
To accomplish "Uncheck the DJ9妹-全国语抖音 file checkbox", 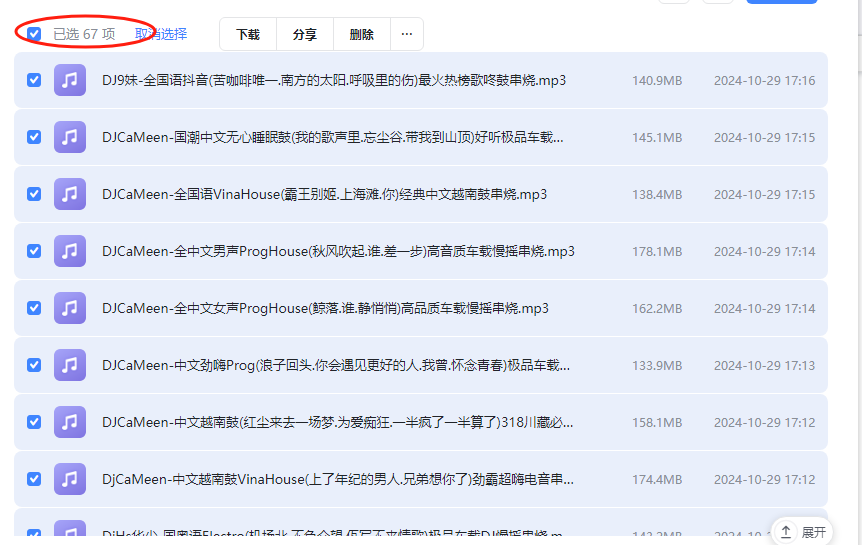I will tap(34, 80).
